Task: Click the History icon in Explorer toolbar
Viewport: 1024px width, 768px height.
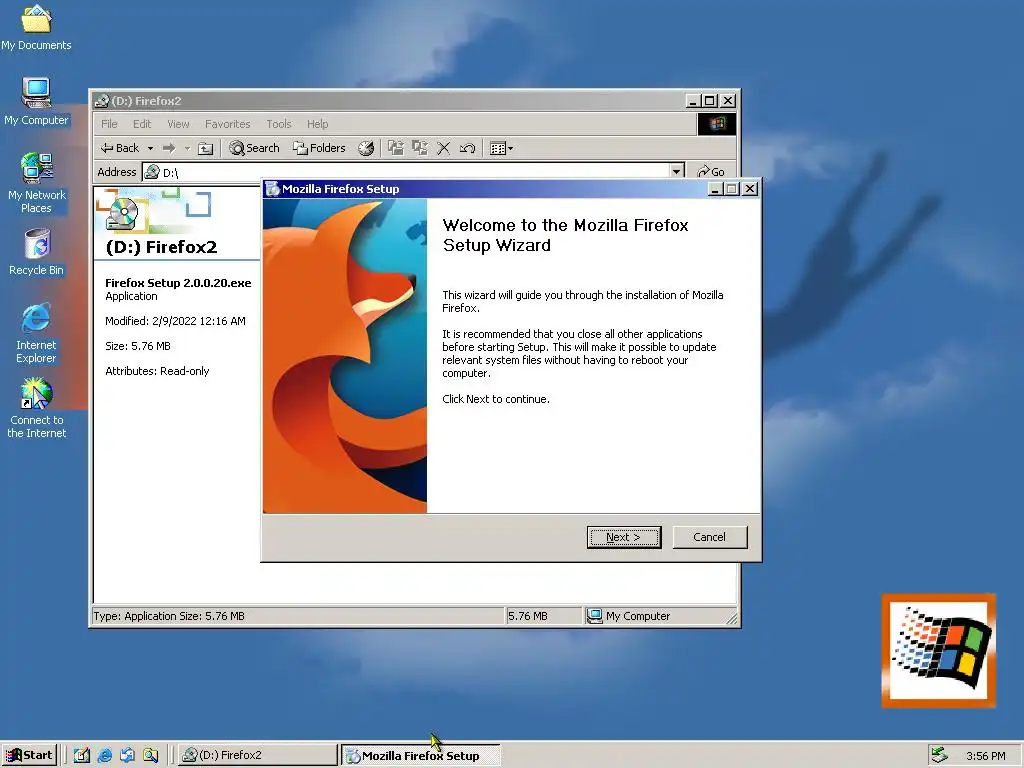Action: tap(366, 148)
